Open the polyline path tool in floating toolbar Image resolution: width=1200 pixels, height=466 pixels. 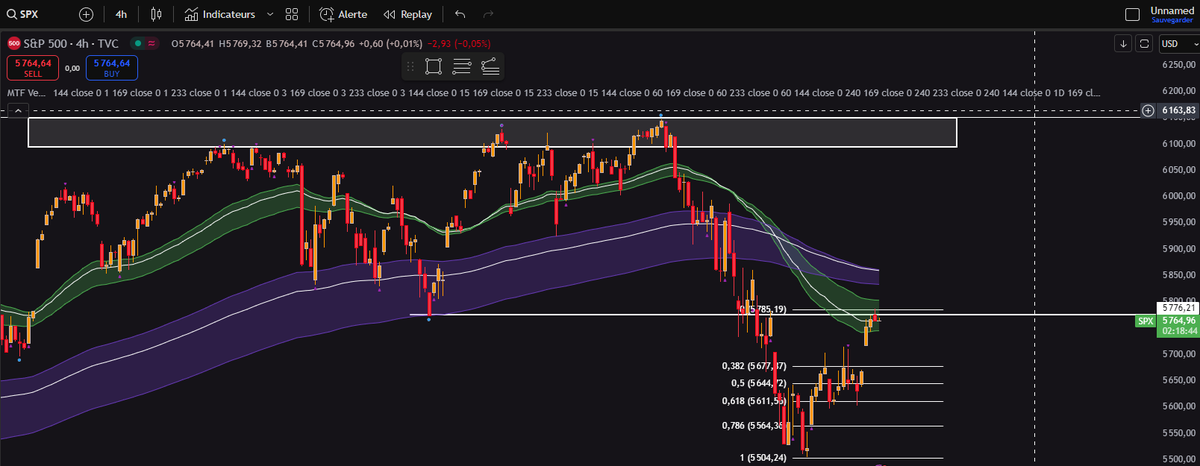coord(490,67)
